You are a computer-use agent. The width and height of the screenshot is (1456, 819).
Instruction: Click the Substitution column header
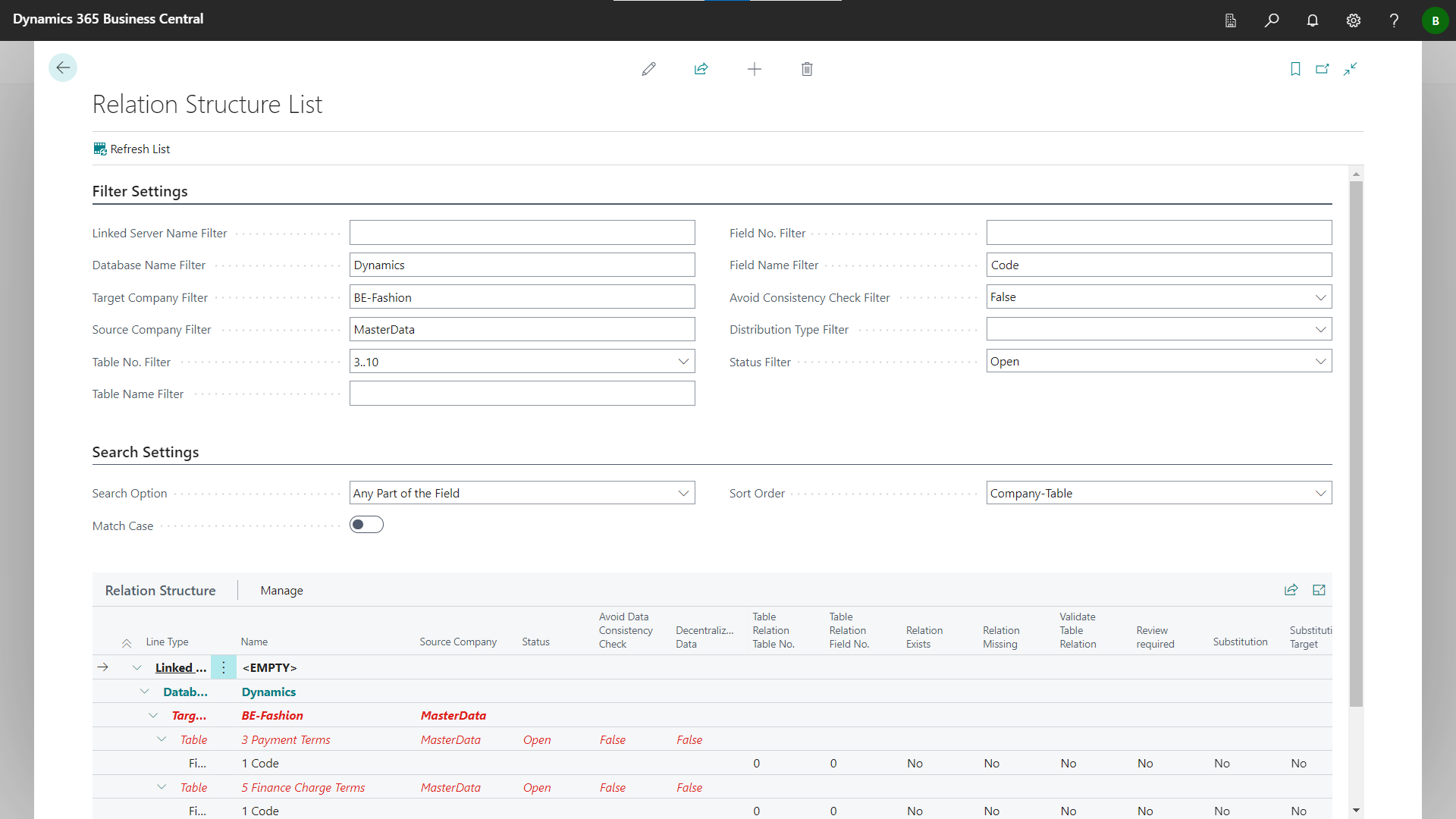pos(1240,642)
